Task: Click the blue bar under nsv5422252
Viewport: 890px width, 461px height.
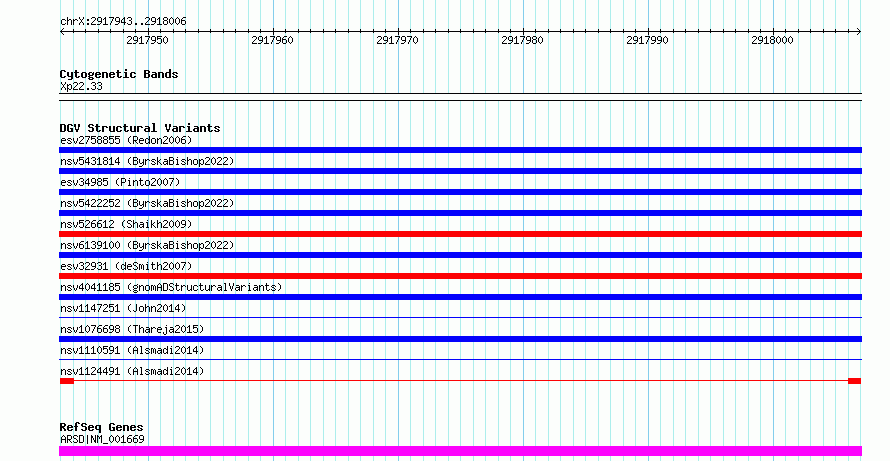Action: tap(460, 213)
